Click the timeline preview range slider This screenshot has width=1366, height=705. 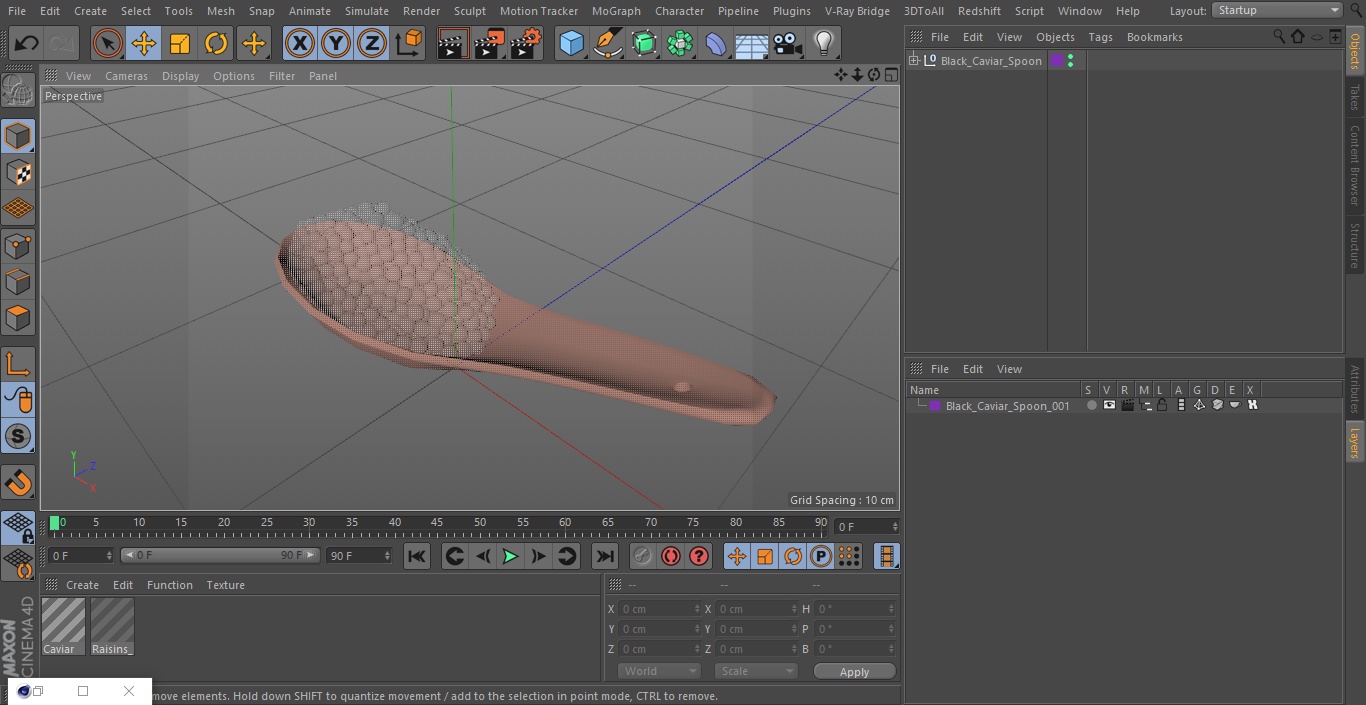(x=219, y=555)
